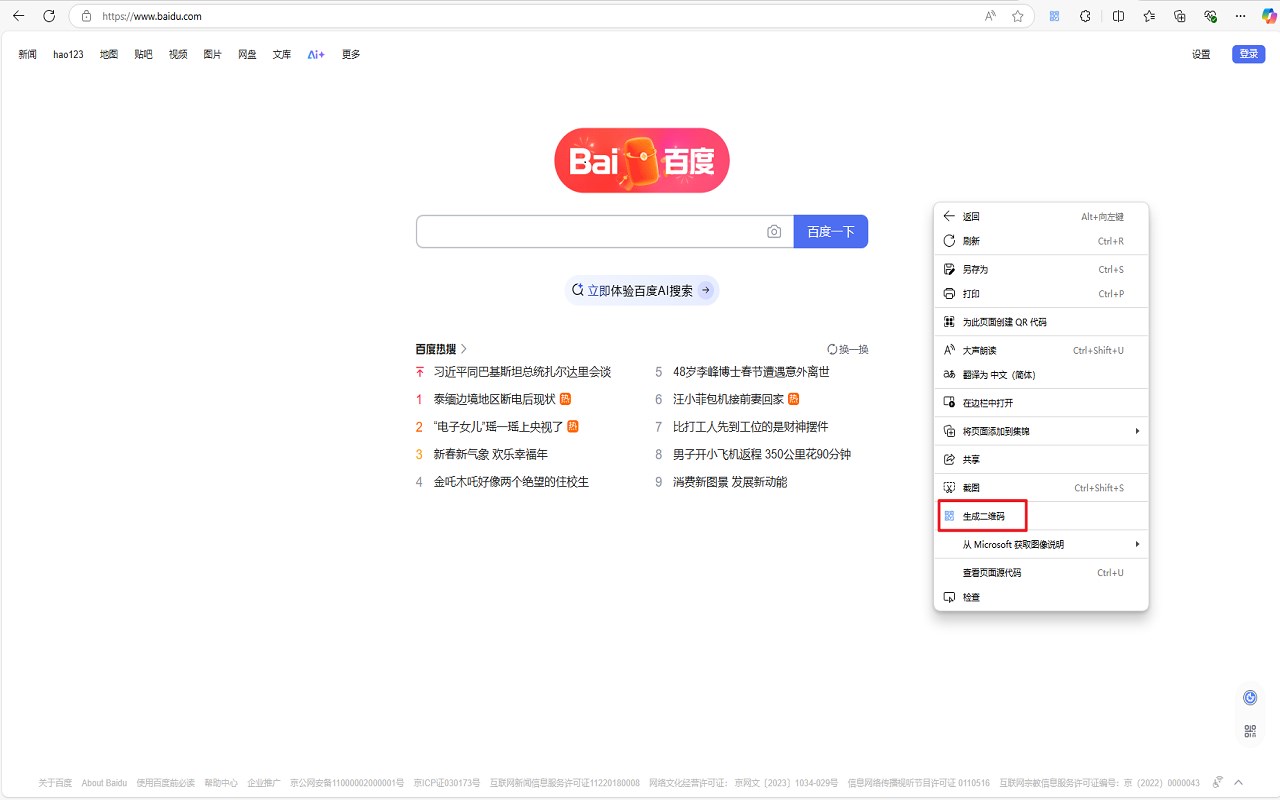Screen dimensions: 1280x800
Task: Open hot search 泰缅边境地区断电后现状
Action: pos(494,399)
